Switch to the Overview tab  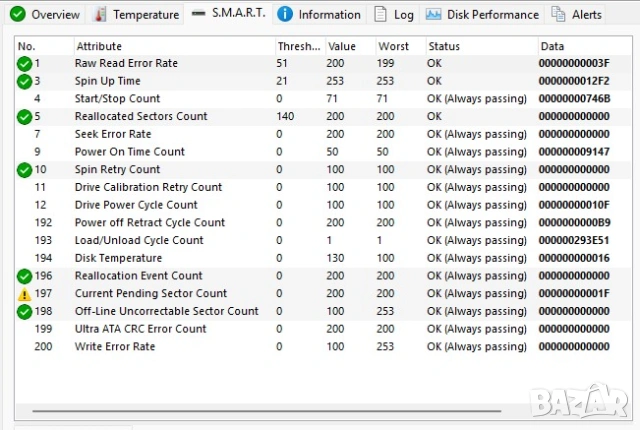(x=45, y=14)
